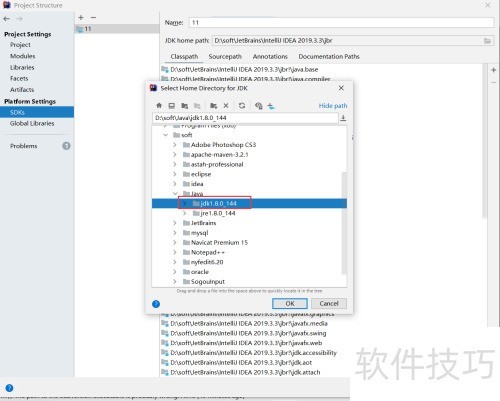
Task: Expand the apache-maven-3.2.1 folder
Action: pyautogui.click(x=175, y=155)
